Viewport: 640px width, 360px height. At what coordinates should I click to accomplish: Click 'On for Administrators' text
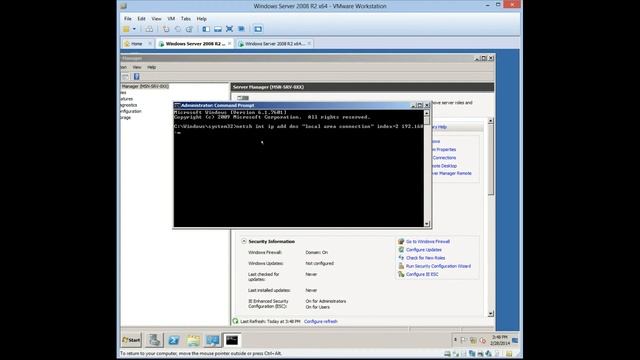pos(326,301)
